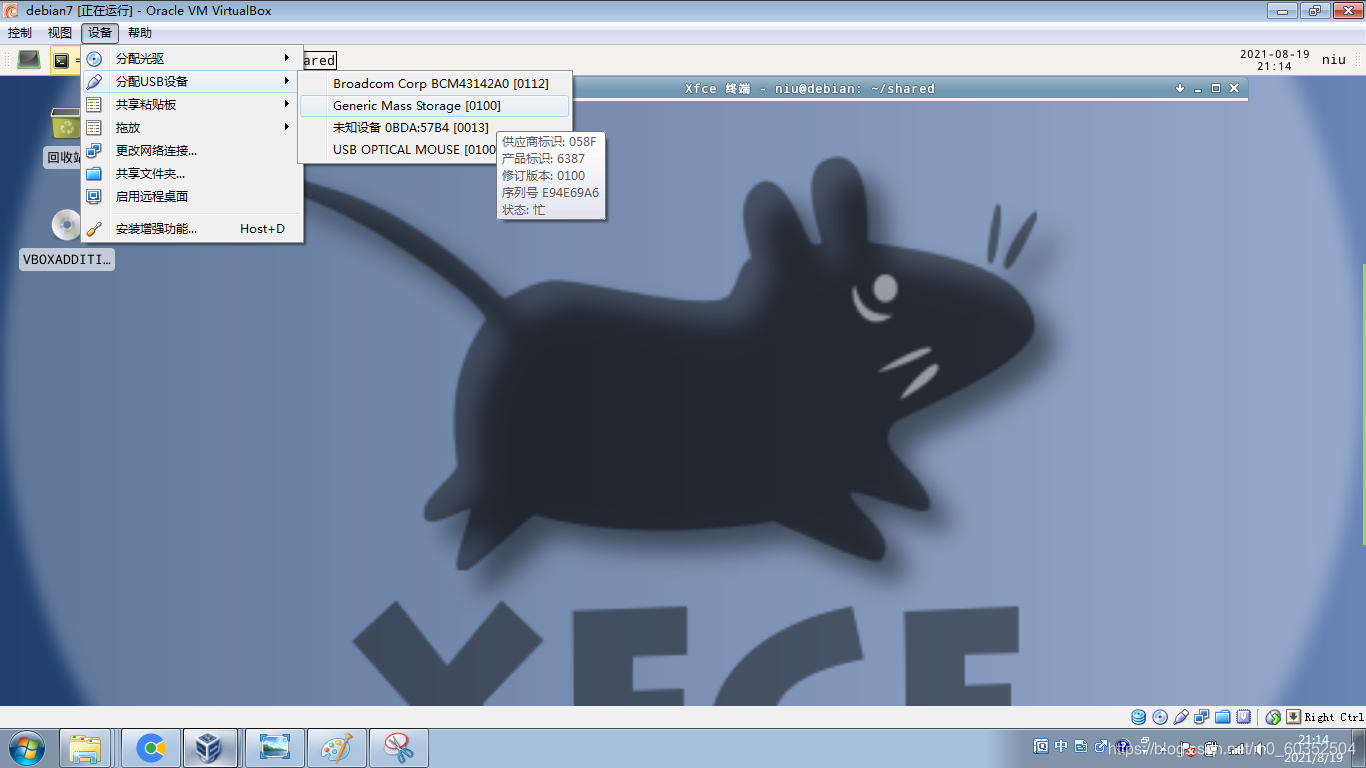1366x768 pixels.
Task: Click the shared folders status bar icon
Action: [1223, 717]
